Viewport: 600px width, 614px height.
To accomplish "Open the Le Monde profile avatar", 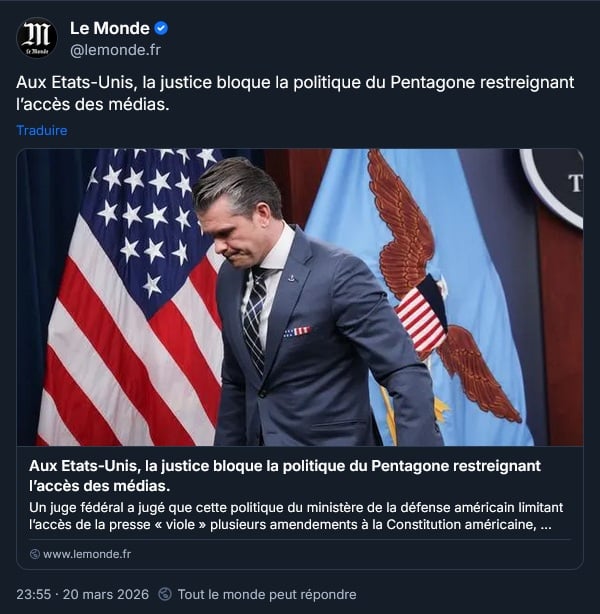I will pos(36,38).
